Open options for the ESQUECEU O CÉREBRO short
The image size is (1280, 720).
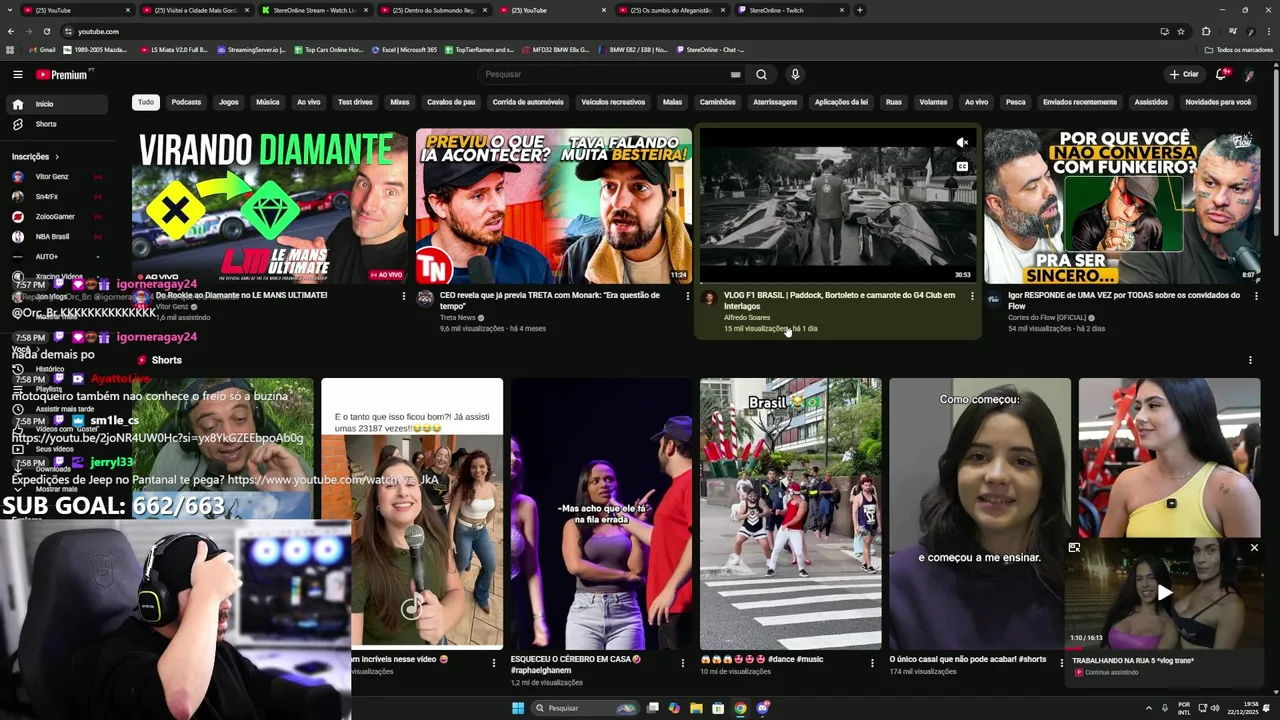(683, 662)
